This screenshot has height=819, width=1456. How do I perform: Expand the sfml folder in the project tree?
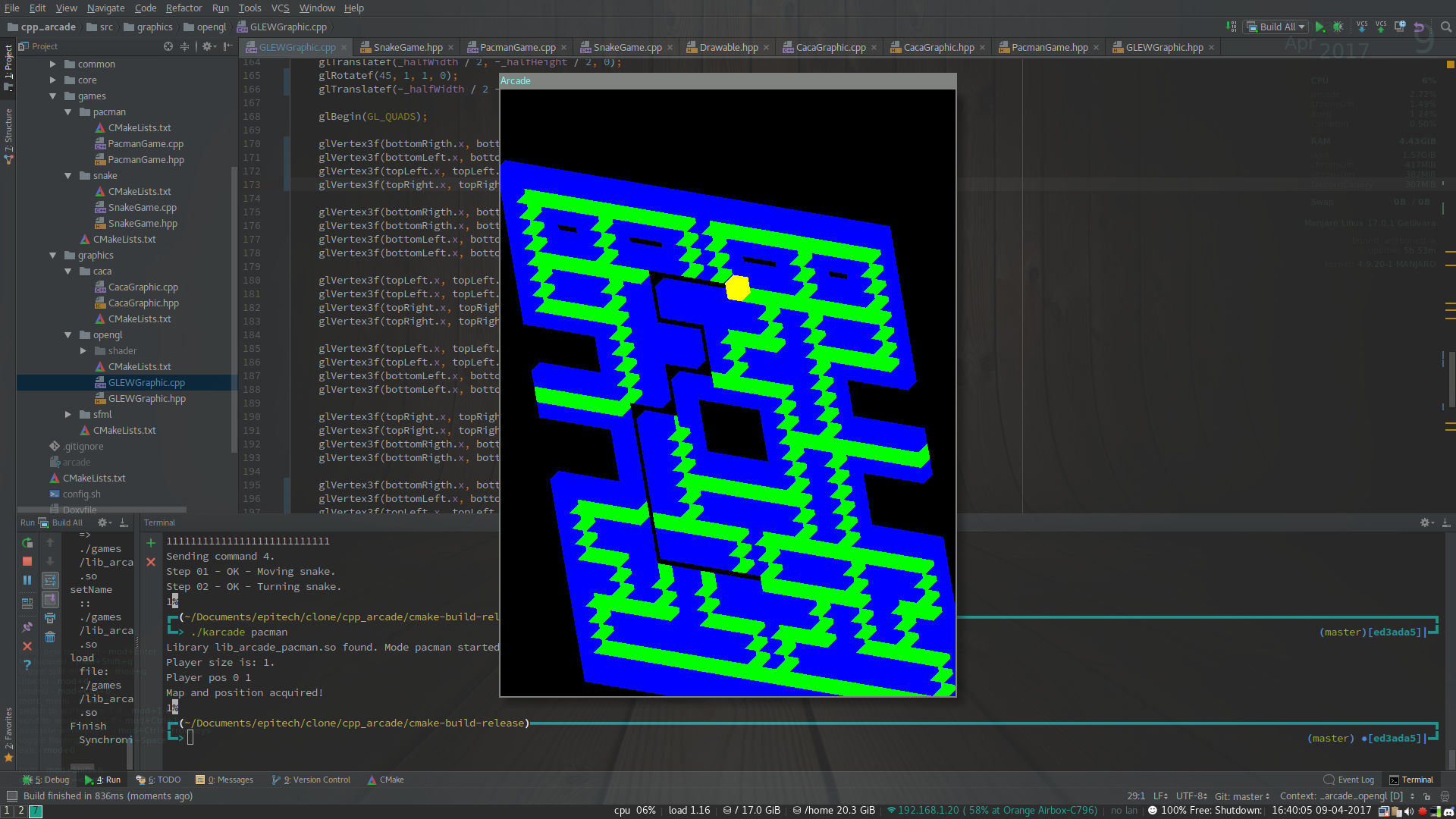pyautogui.click(x=68, y=415)
